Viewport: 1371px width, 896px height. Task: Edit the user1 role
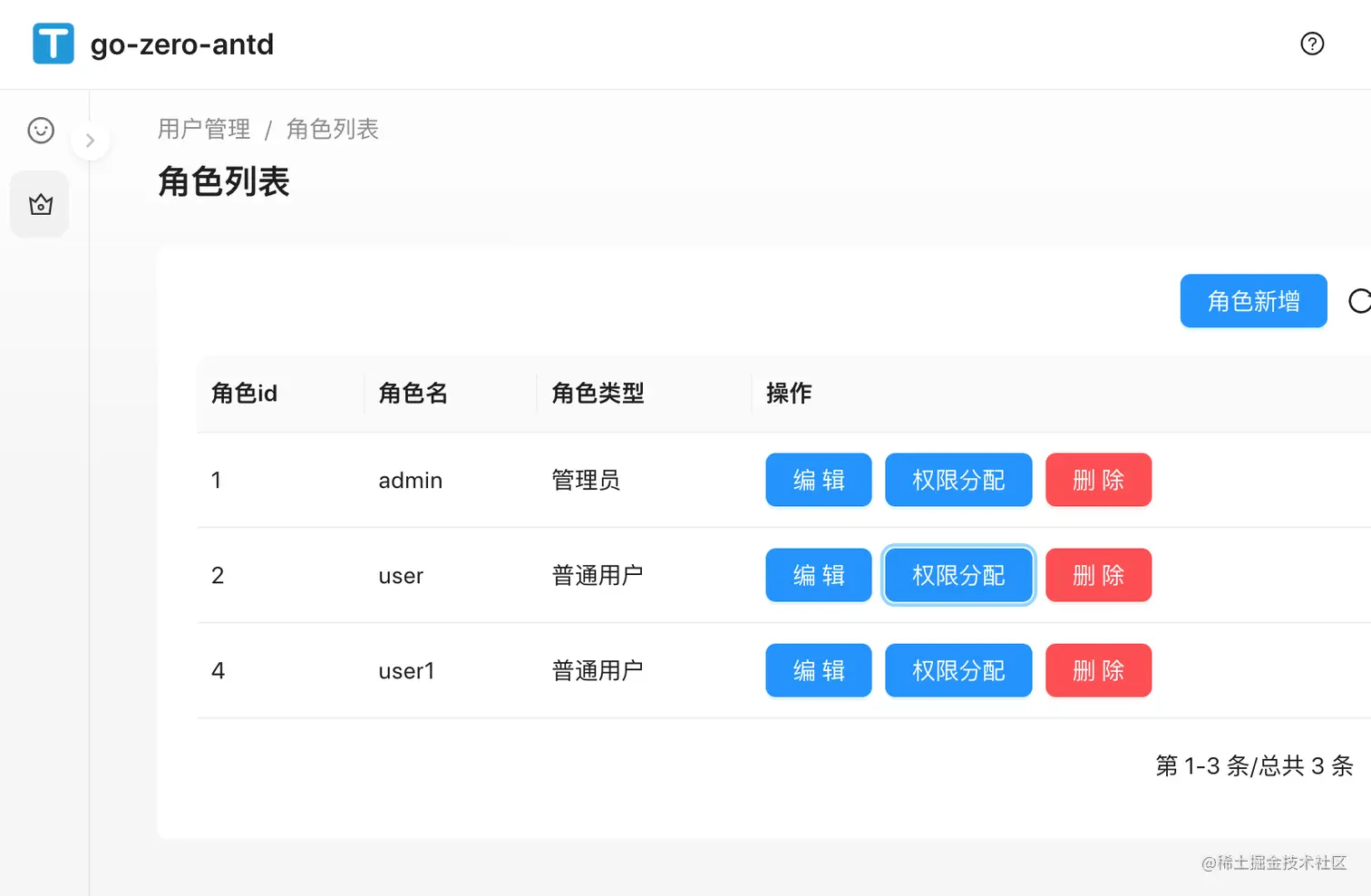tap(818, 670)
